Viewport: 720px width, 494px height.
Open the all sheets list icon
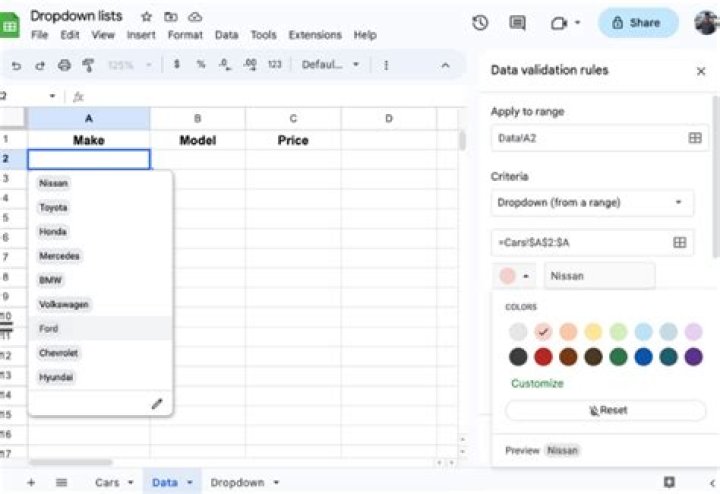point(62,483)
